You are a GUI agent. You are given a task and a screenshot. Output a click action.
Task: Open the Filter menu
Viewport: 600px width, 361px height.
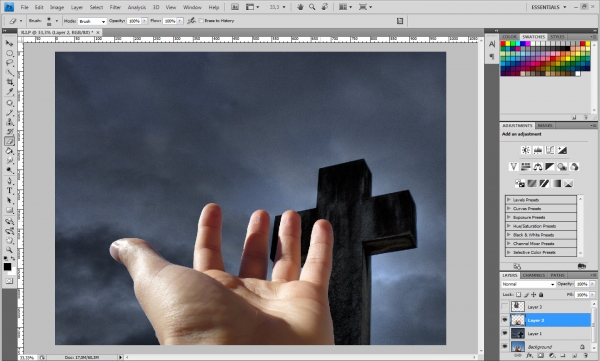pos(115,7)
